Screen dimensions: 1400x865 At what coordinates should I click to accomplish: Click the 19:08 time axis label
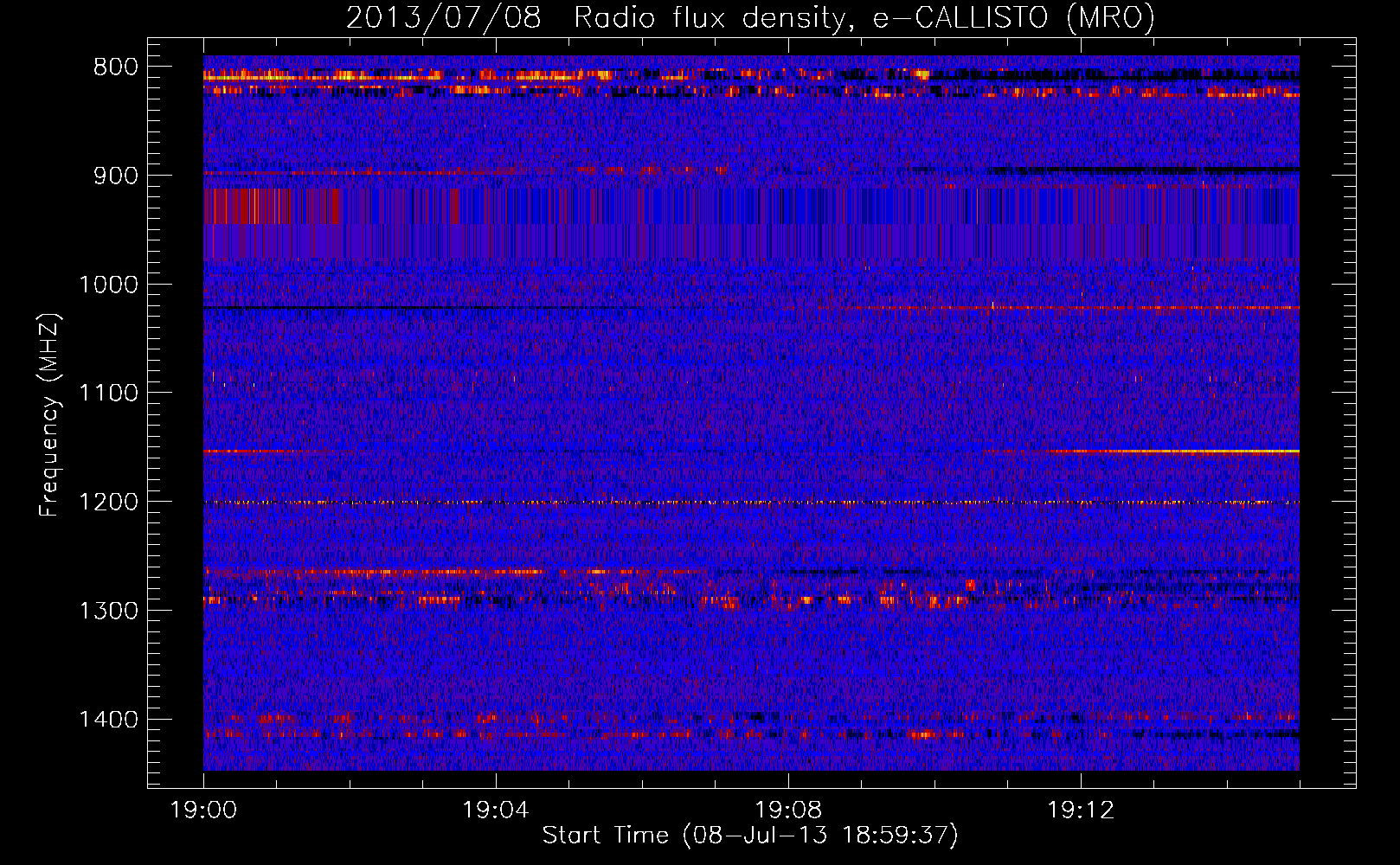tap(788, 811)
